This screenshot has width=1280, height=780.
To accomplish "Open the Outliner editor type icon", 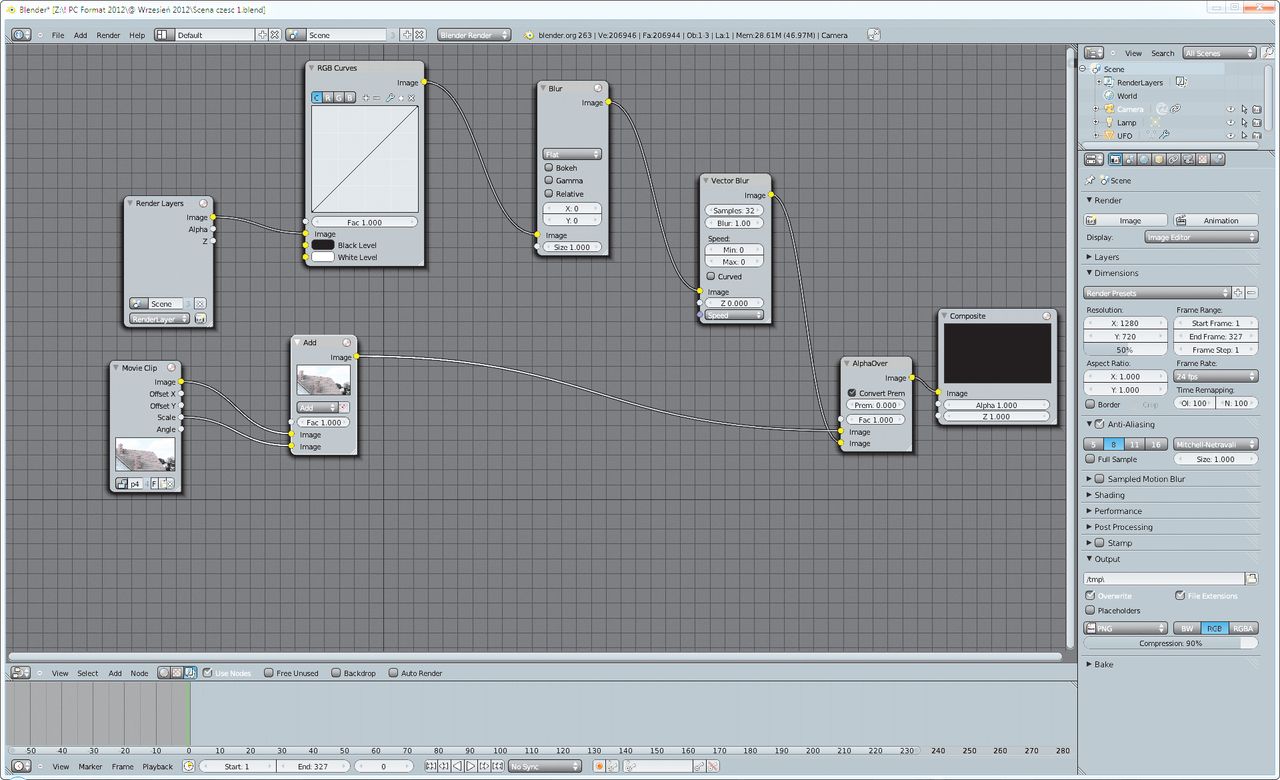I will point(1094,53).
